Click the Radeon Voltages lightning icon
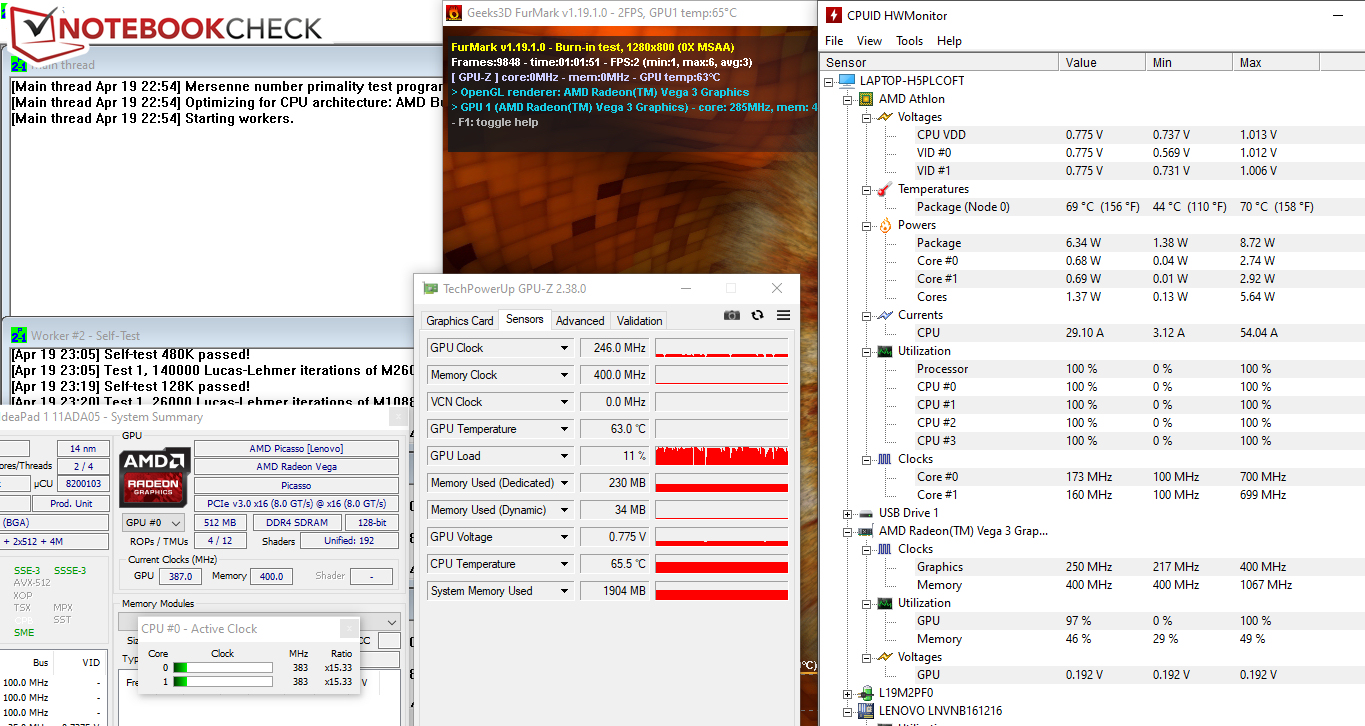This screenshot has width=1365, height=726. [885, 657]
